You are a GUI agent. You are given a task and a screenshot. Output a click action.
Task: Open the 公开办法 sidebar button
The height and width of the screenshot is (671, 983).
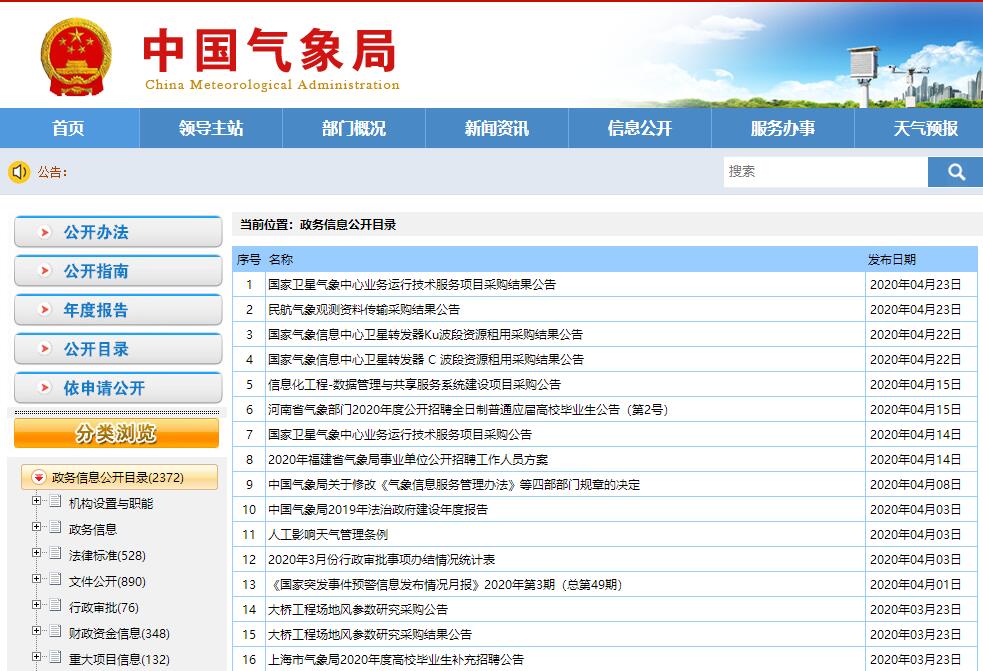click(118, 232)
